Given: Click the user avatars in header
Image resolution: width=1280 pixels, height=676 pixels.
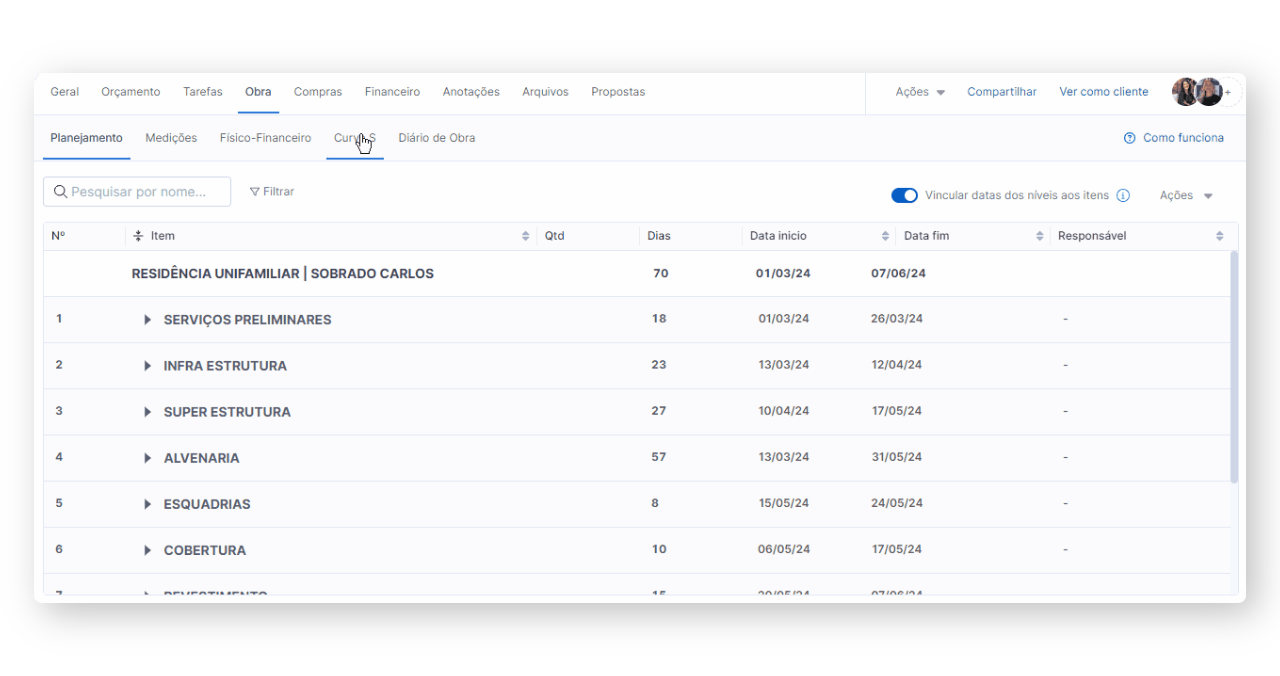Looking at the screenshot, I should (1198, 92).
